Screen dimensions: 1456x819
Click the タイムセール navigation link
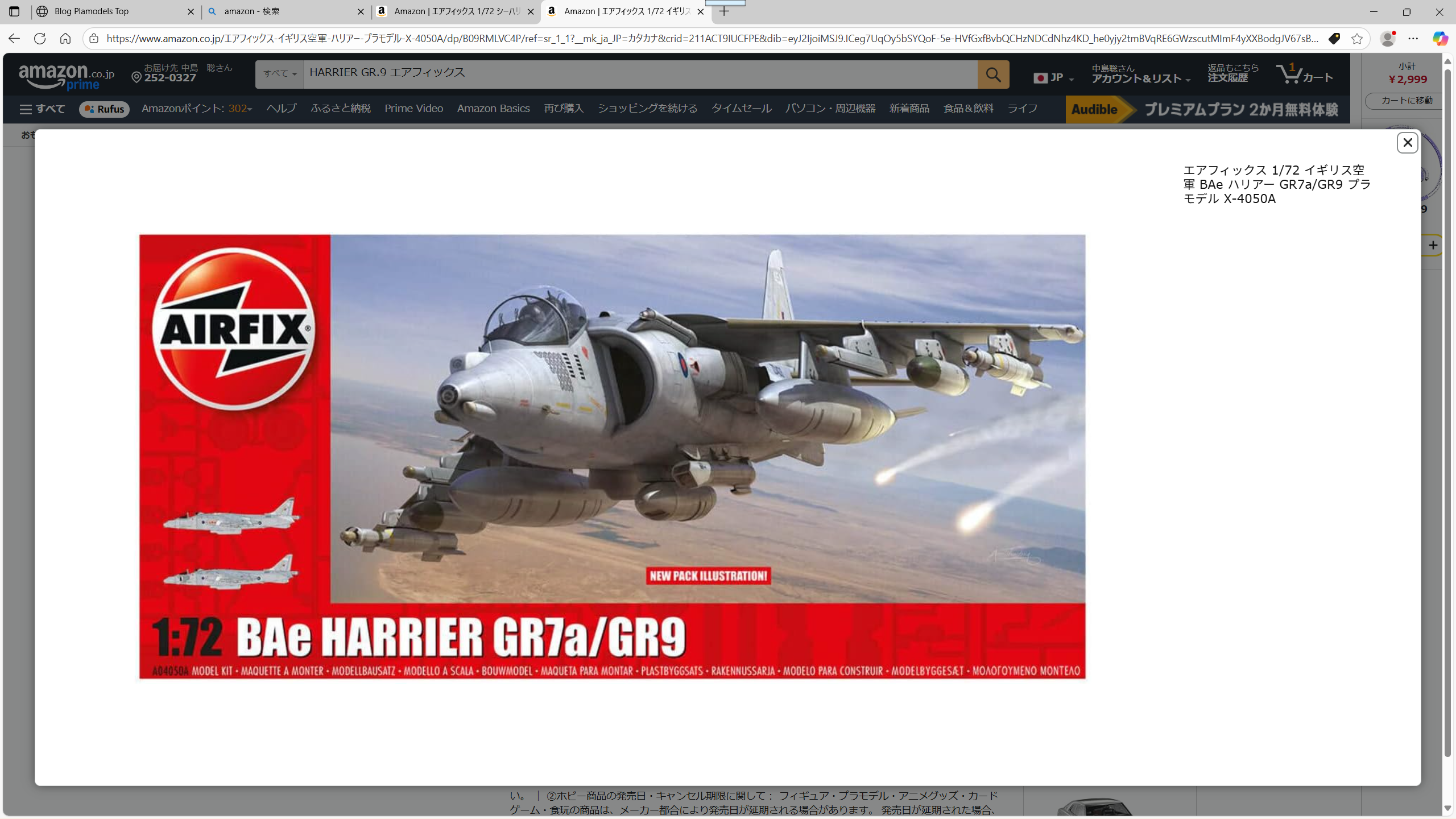(x=741, y=108)
